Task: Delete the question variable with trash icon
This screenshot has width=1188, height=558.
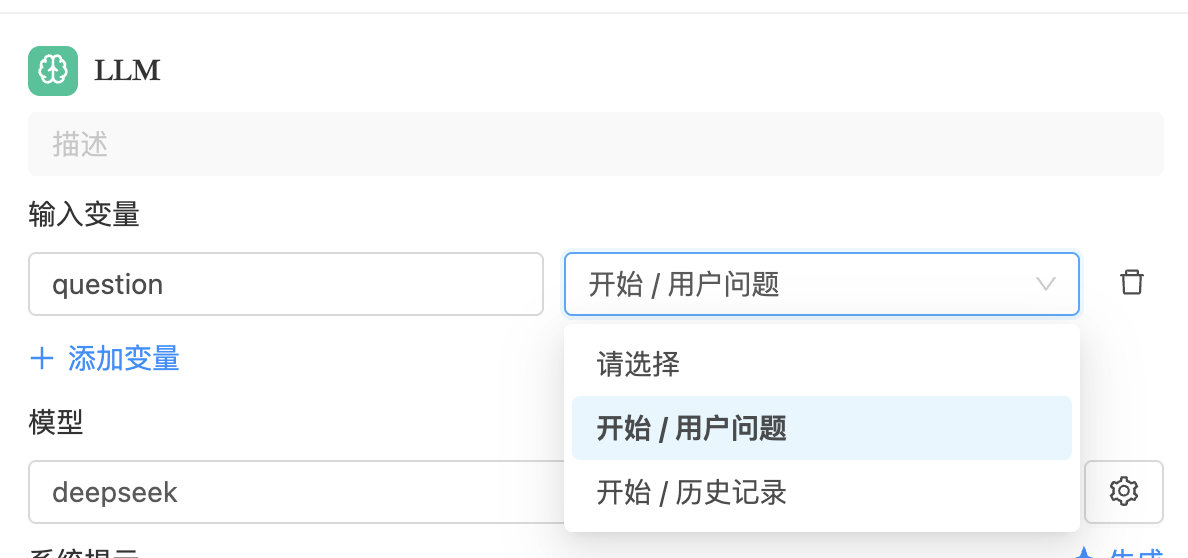Action: click(x=1132, y=283)
